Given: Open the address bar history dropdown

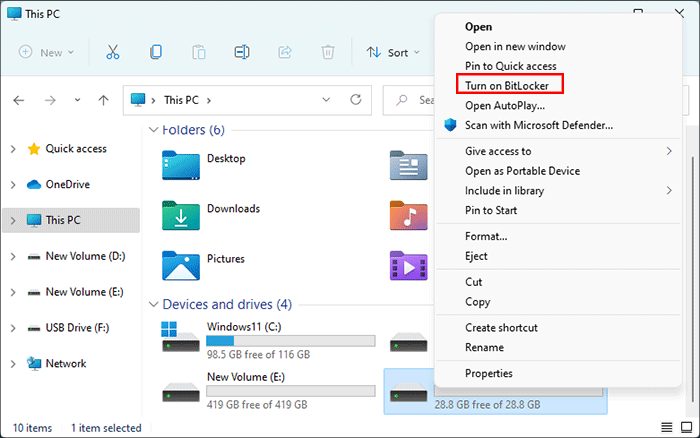Looking at the screenshot, I should coord(326,100).
